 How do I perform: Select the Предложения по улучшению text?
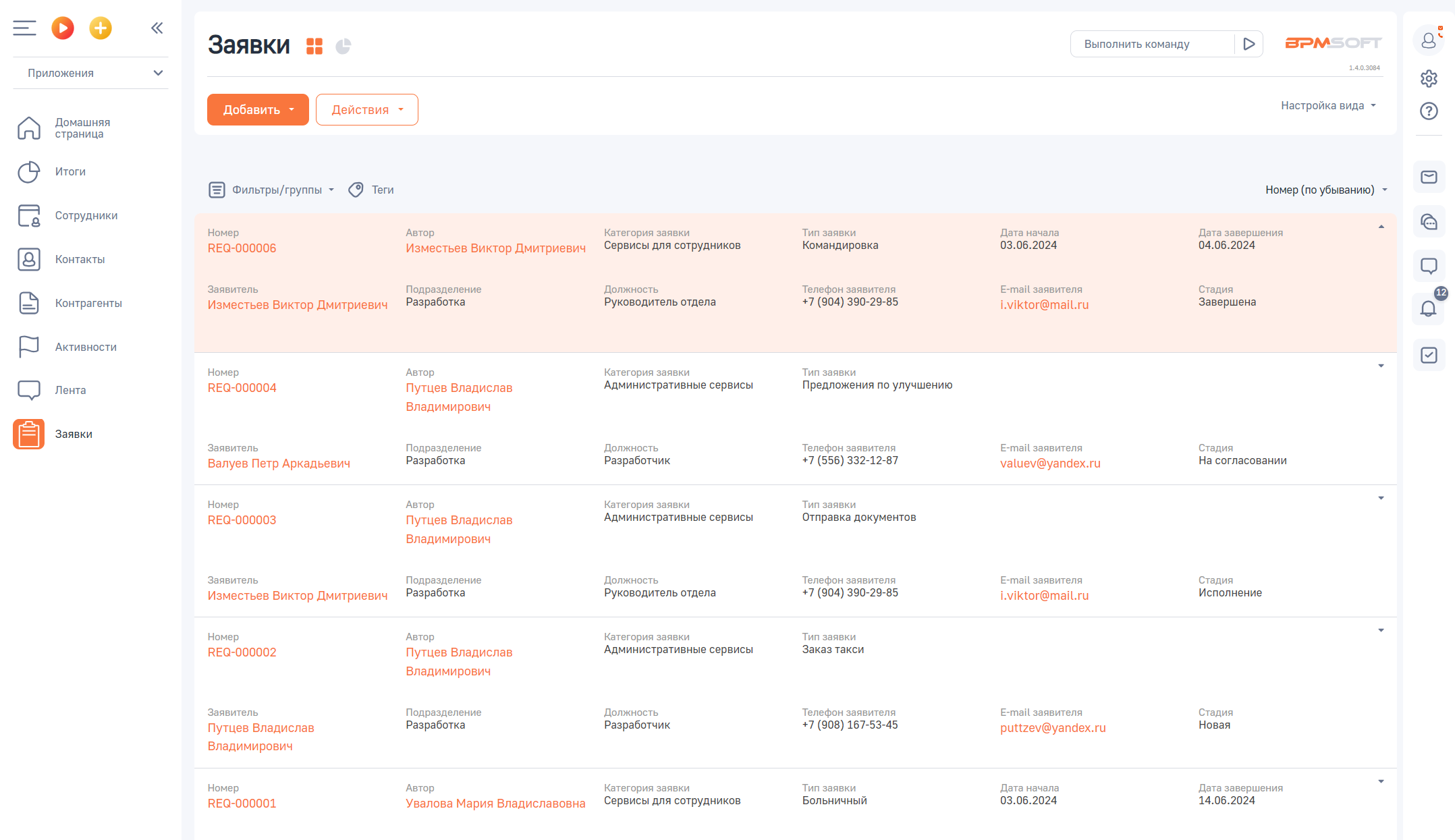(x=877, y=385)
